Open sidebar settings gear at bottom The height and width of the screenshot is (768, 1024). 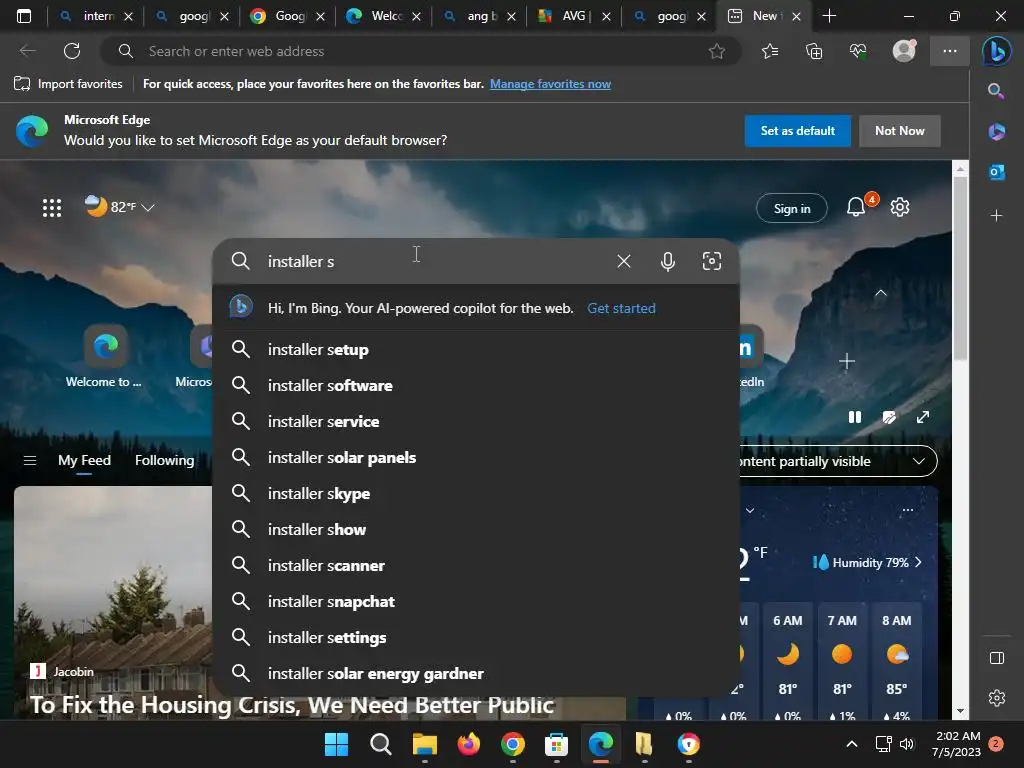pyautogui.click(x=997, y=698)
